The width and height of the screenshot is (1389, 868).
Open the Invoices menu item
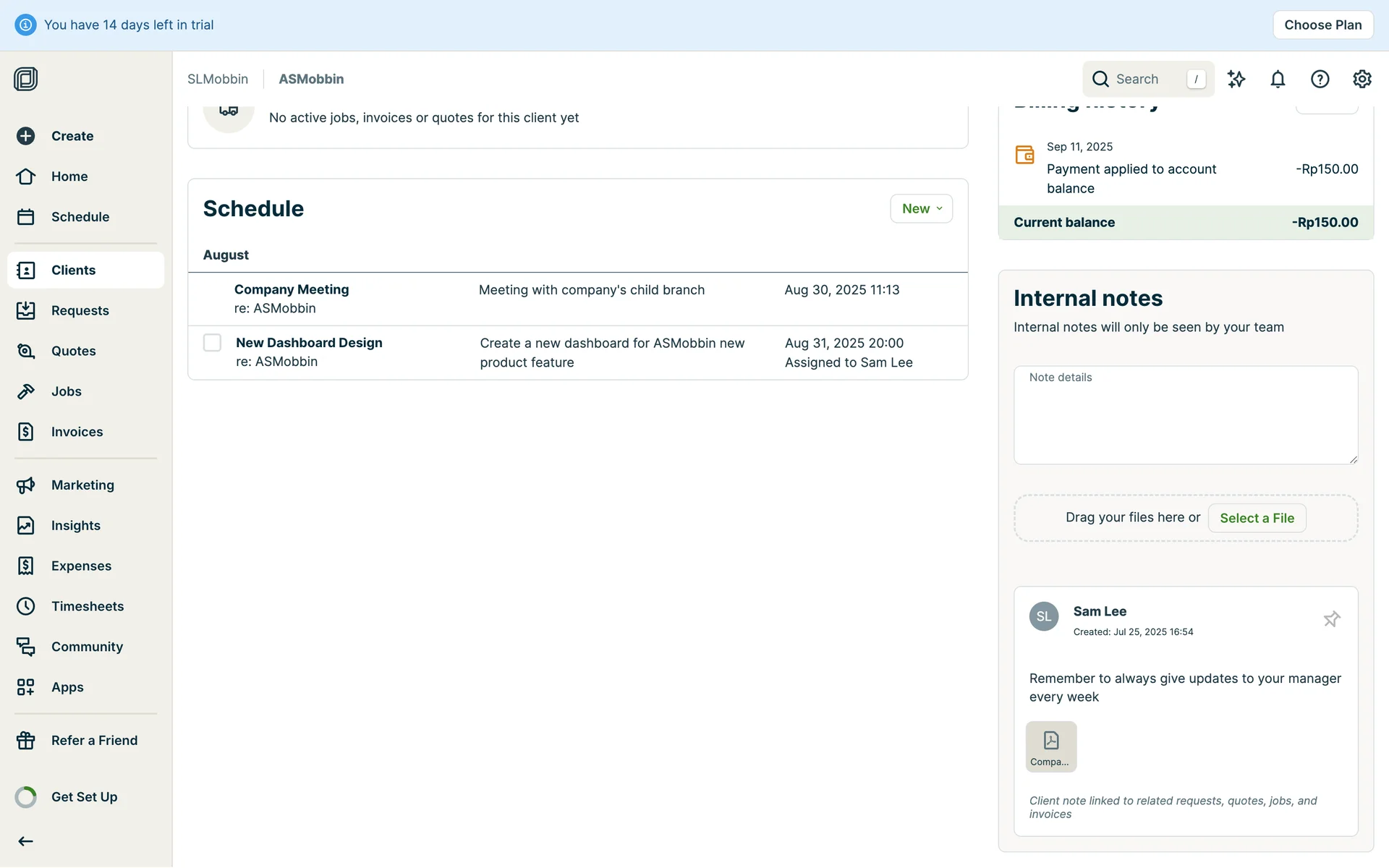click(77, 432)
